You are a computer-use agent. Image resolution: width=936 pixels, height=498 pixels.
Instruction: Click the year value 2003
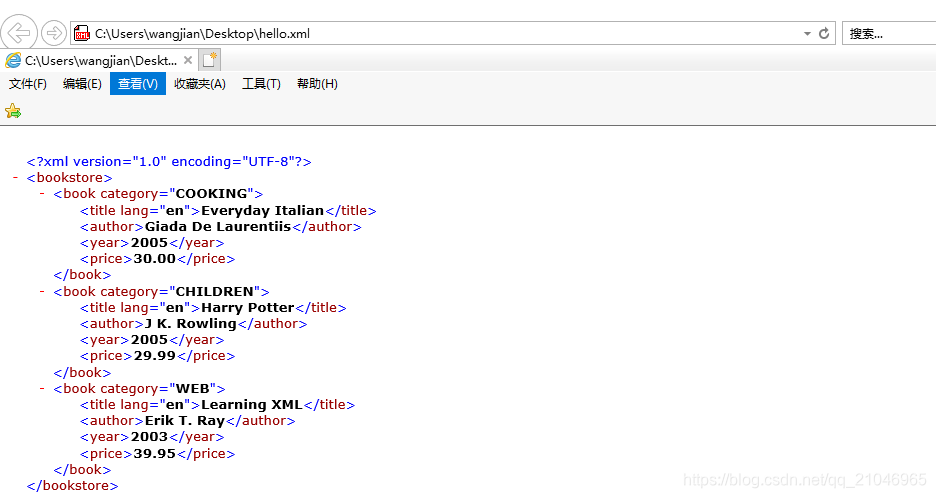coord(149,437)
